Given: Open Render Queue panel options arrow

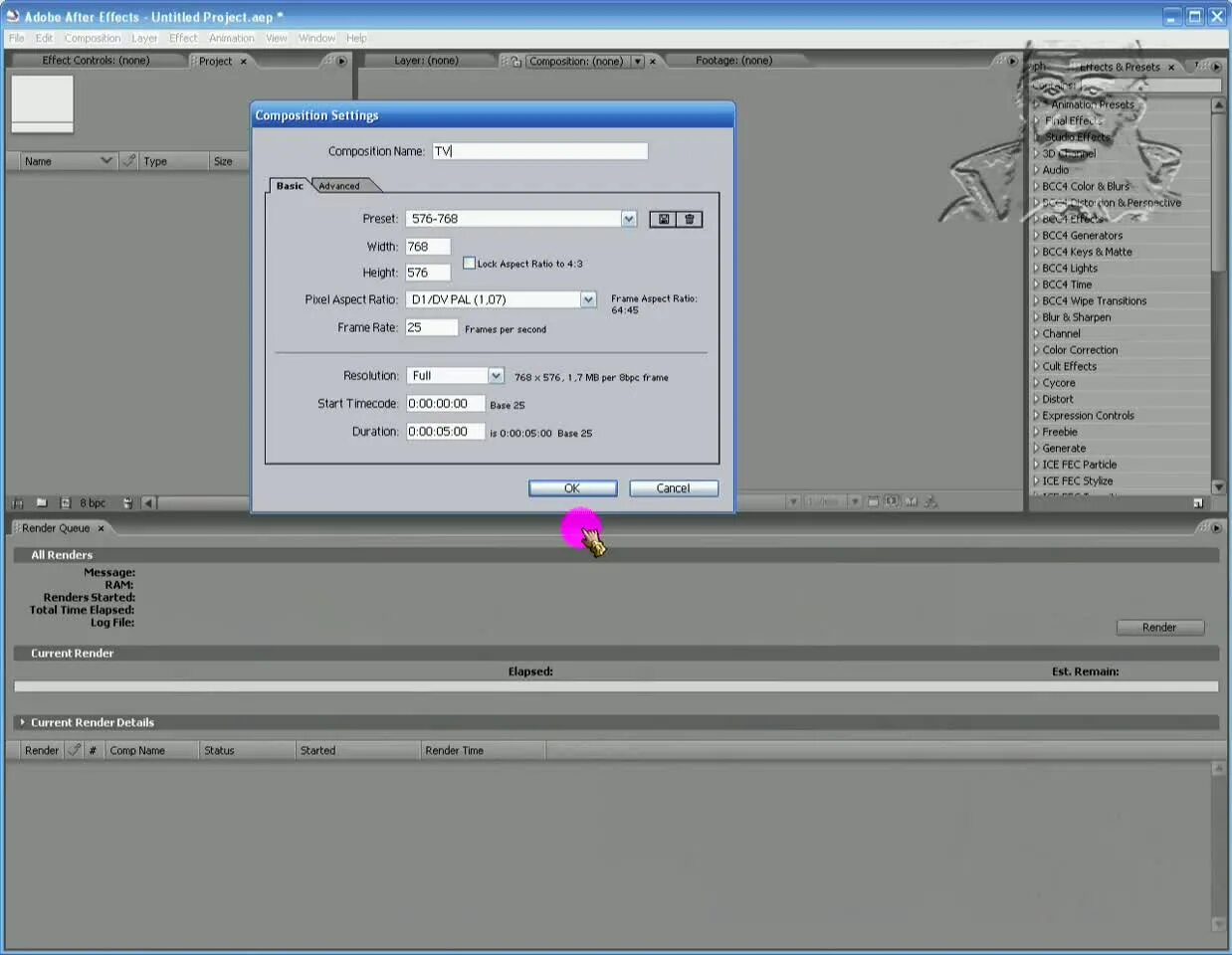Looking at the screenshot, I should [1216, 527].
